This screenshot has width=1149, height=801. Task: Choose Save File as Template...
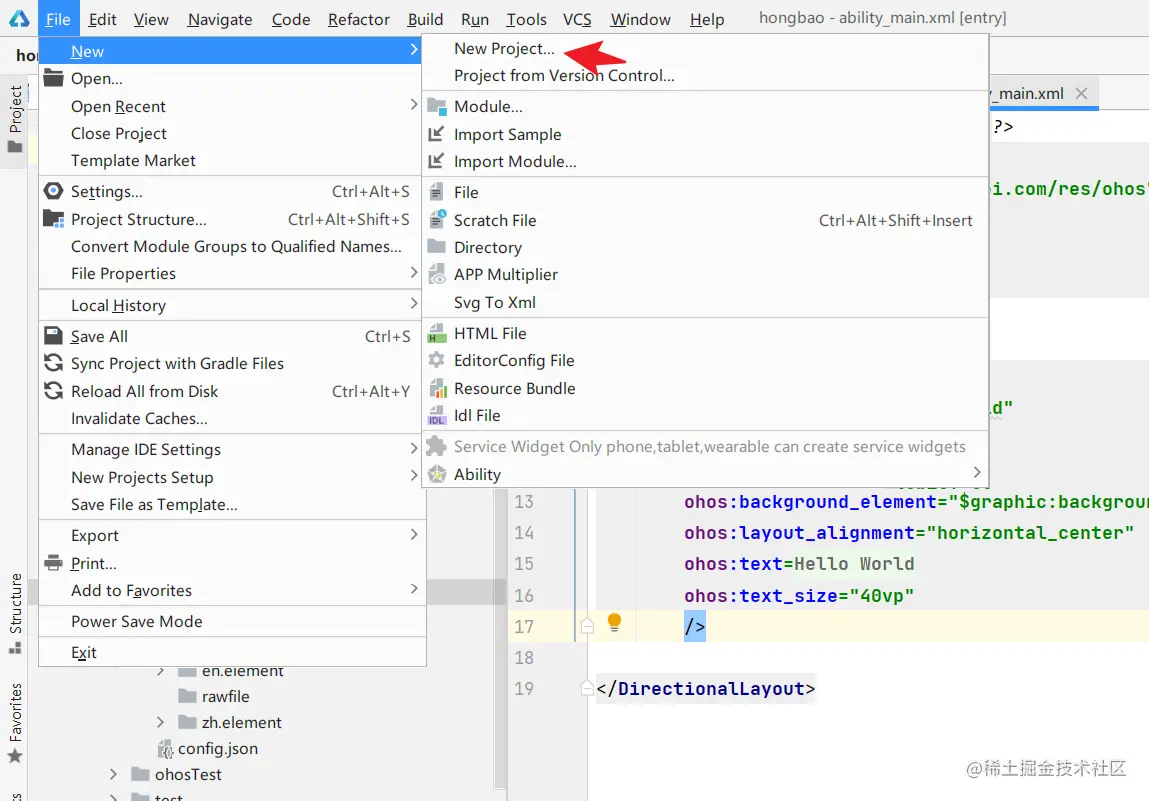click(232, 504)
